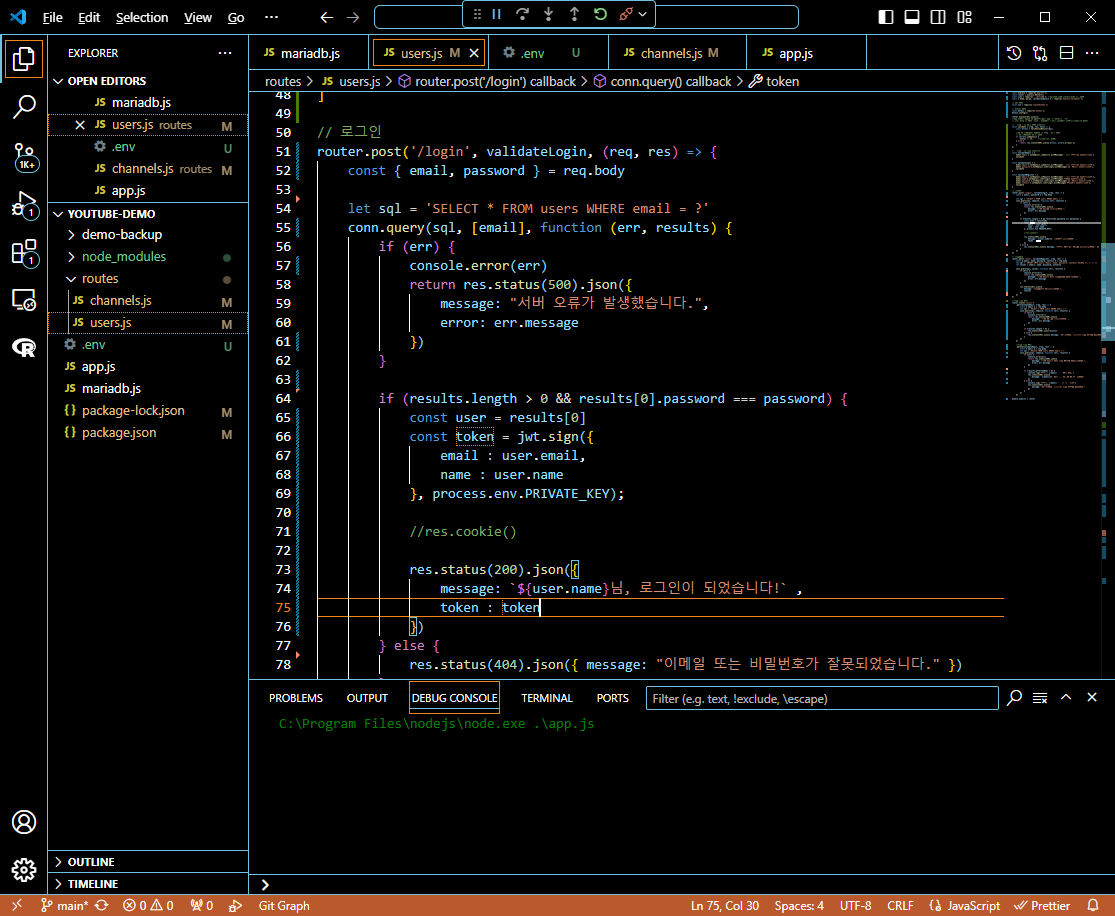Open changes compare icon in editor toolbar
The height and width of the screenshot is (916, 1115).
1040,53
